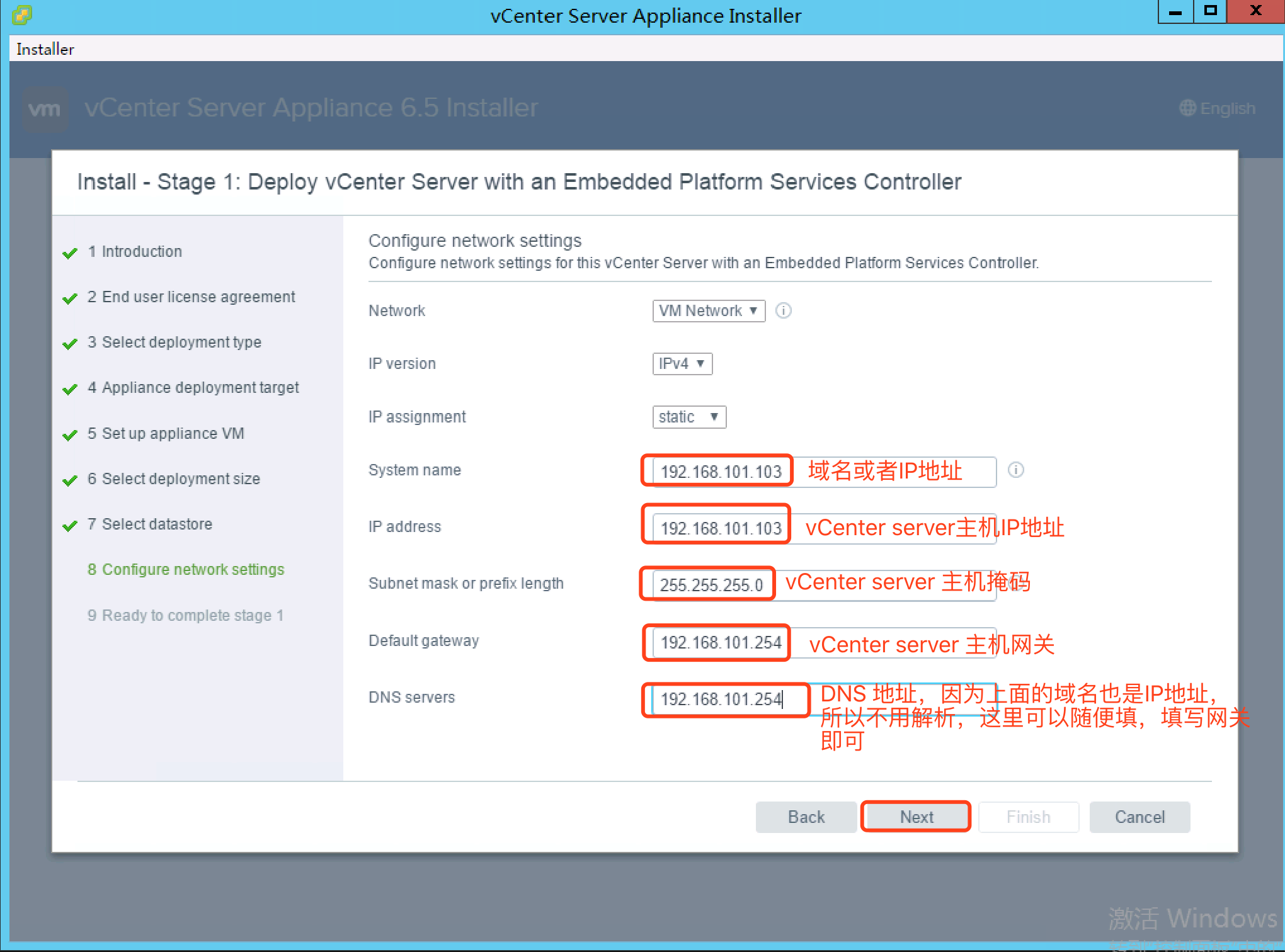The height and width of the screenshot is (952, 1285).
Task: Open the VM Network dropdown
Action: [709, 310]
